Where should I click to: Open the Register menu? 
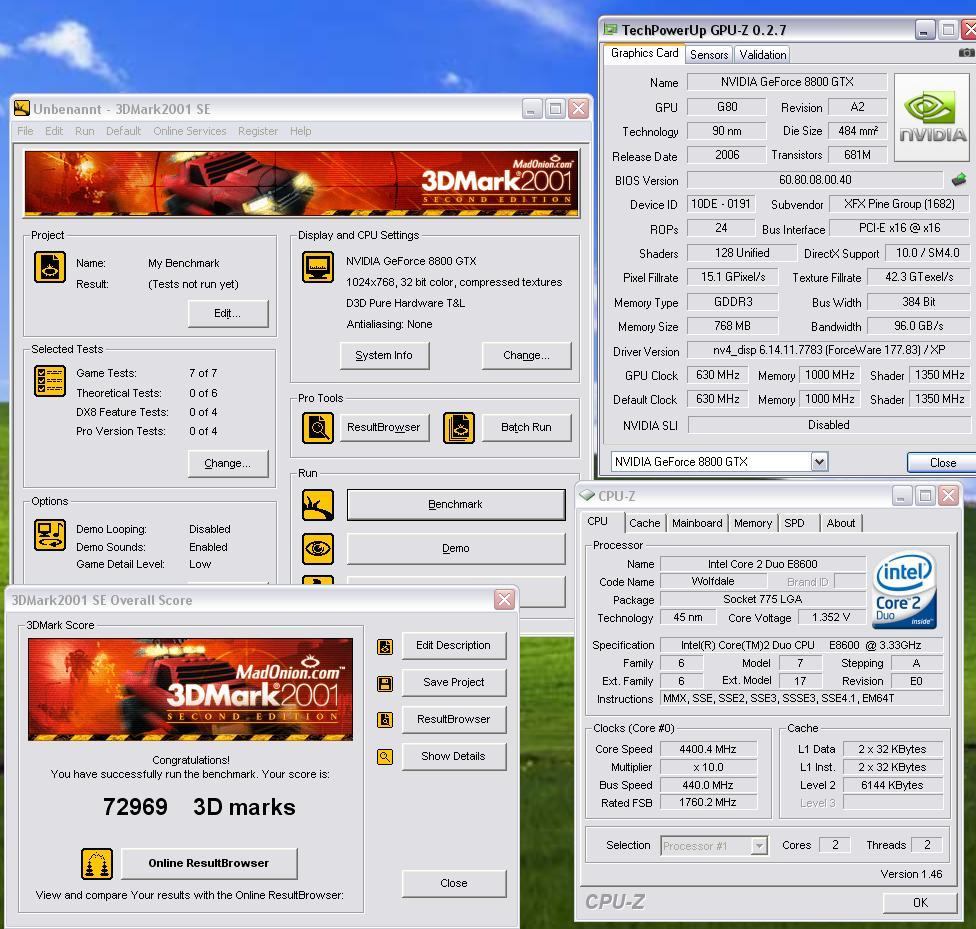tap(258, 131)
